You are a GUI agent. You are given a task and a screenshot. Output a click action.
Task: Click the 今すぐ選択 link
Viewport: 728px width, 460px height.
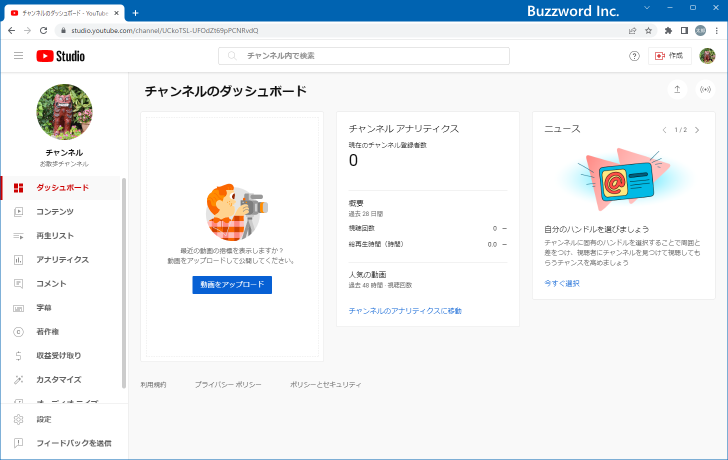pos(562,283)
